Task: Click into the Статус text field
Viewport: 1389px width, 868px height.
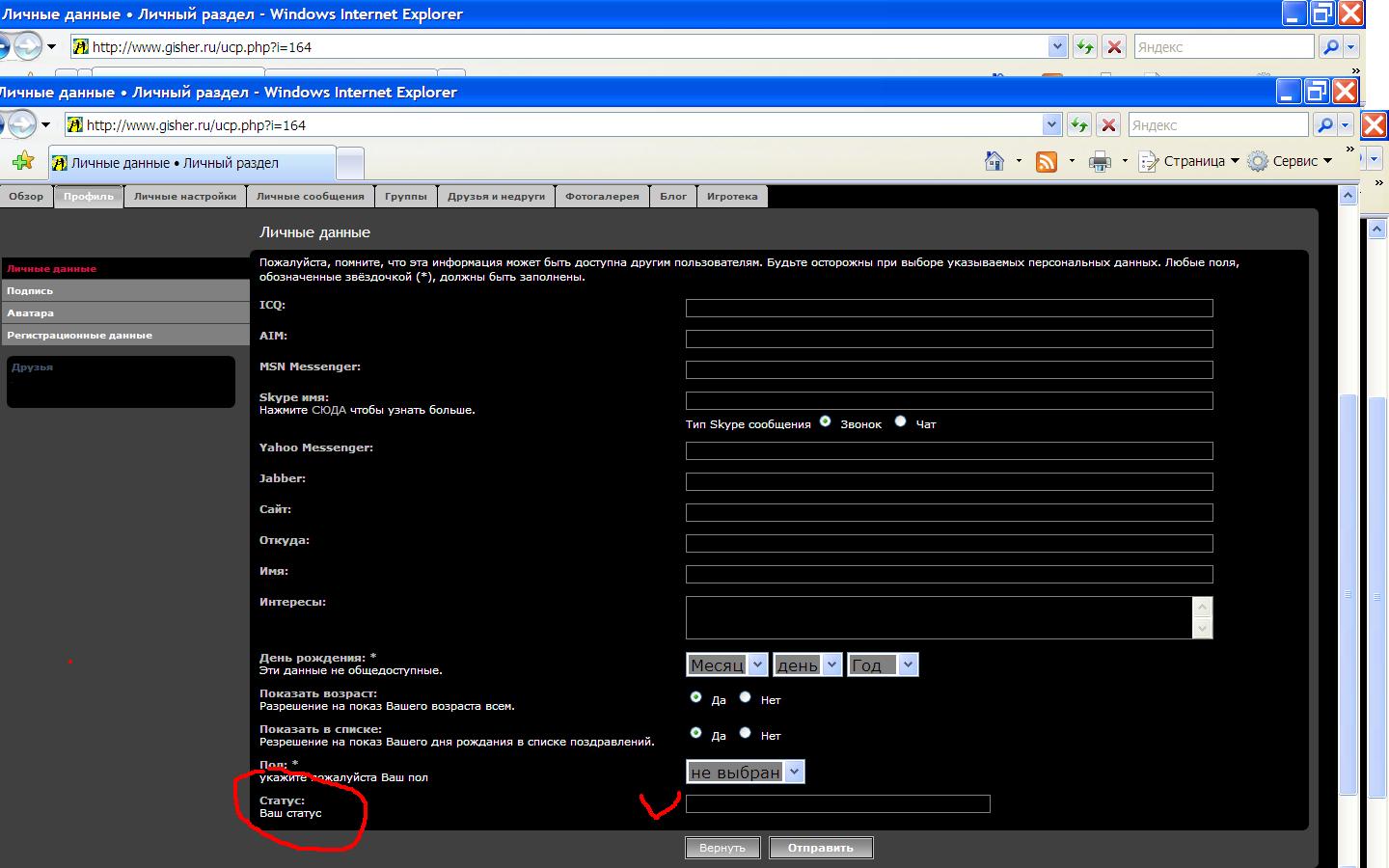Action: pyautogui.click(x=837, y=803)
